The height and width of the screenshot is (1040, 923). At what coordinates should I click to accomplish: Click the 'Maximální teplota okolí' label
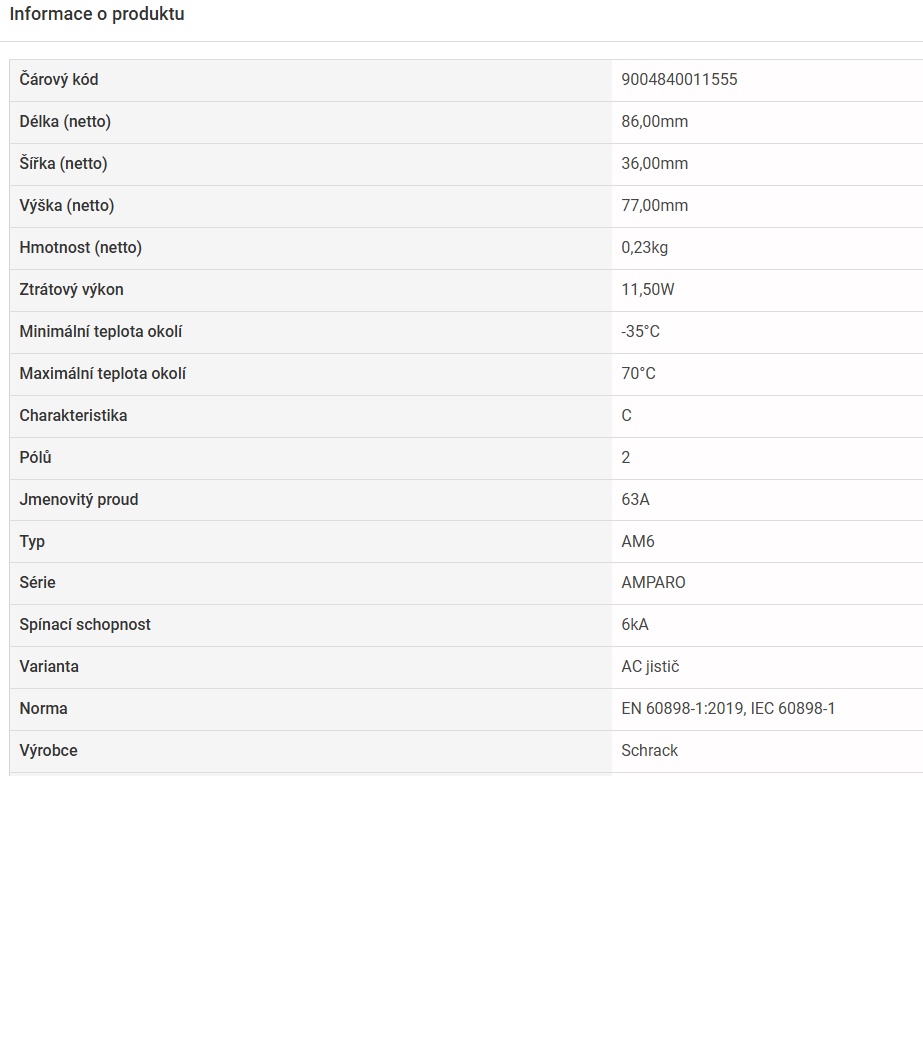point(103,374)
